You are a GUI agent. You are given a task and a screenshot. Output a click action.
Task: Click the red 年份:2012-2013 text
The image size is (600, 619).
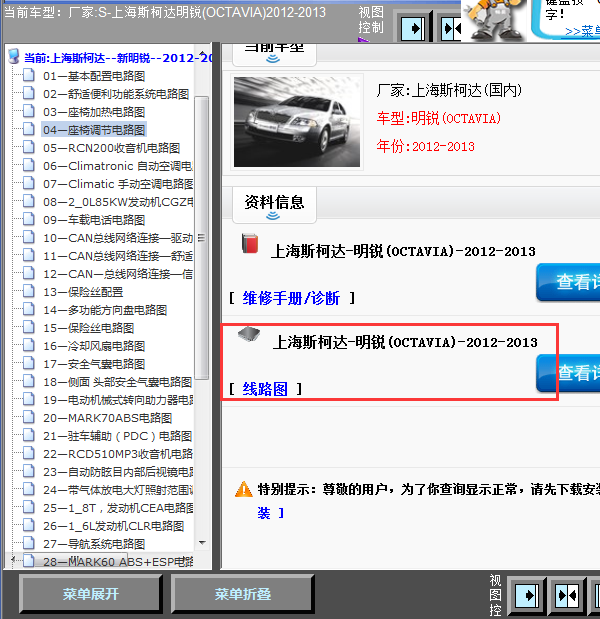pos(426,146)
